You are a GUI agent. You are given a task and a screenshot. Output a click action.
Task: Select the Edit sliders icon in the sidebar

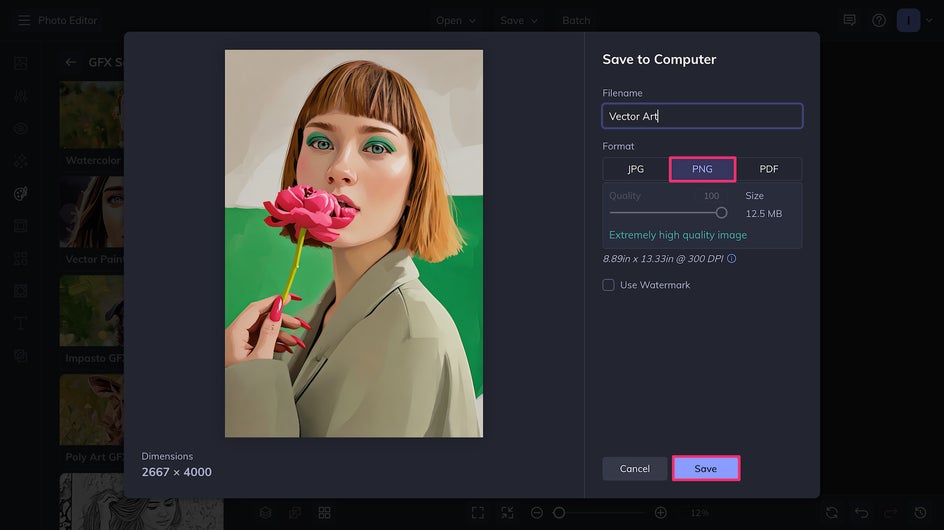pyautogui.click(x=20, y=96)
